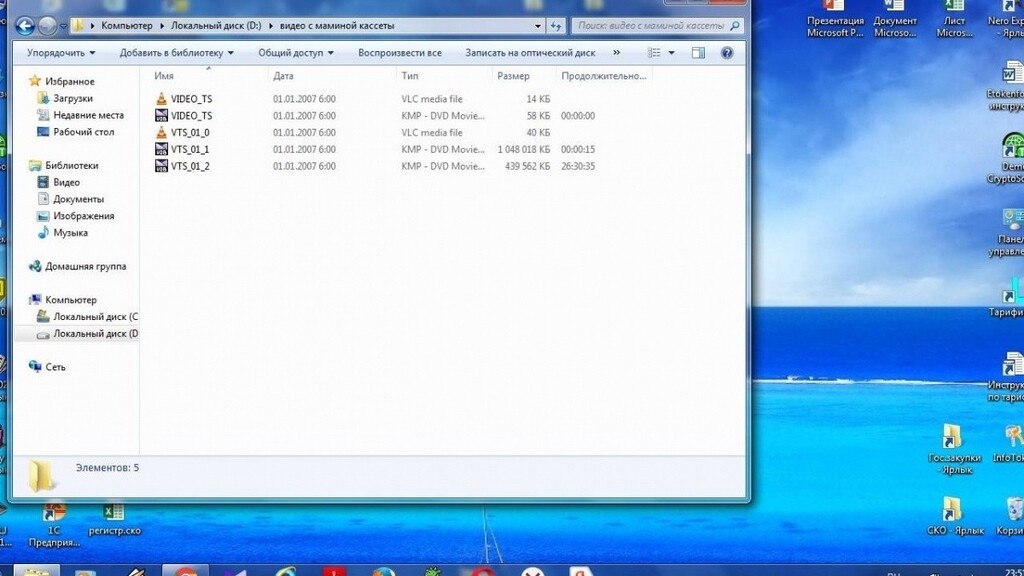Open СКО - Ярлык desktop folder
Image resolution: width=1024 pixels, height=576 pixels.
(951, 515)
